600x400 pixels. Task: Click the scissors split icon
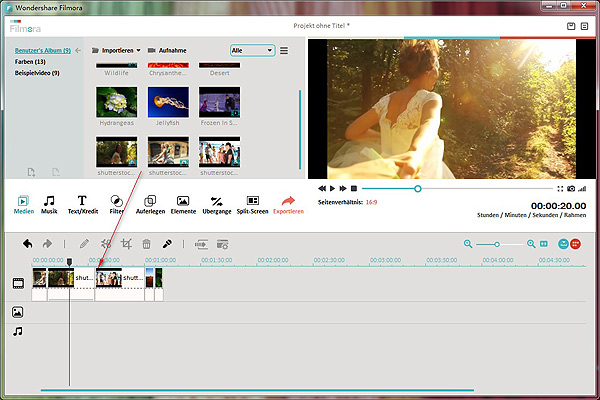pyautogui.click(x=106, y=244)
